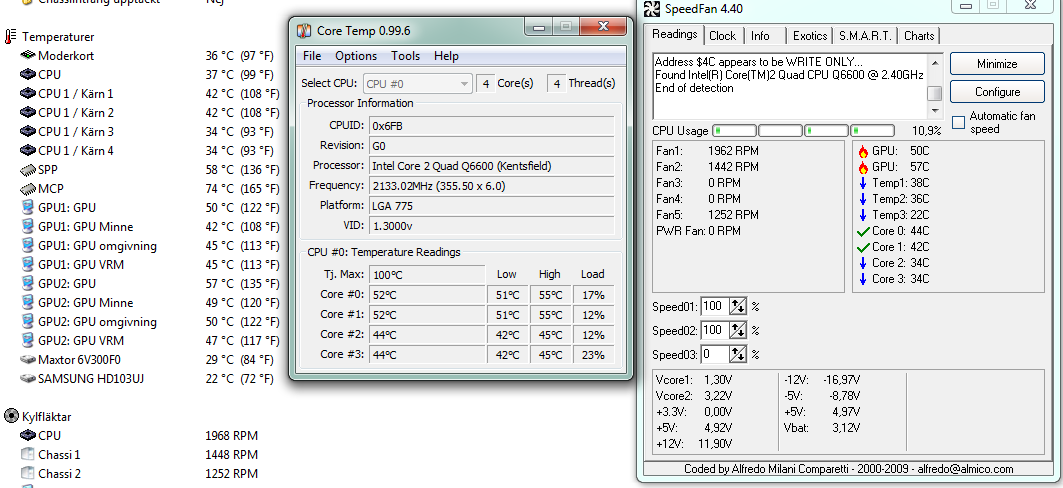Click the green checkmark beside Core 0
Image resolution: width=1063 pixels, height=488 pixels.
point(863,231)
